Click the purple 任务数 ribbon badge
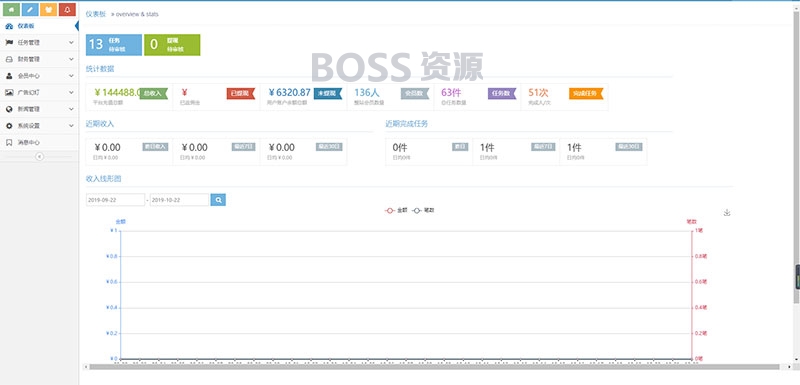The width and height of the screenshot is (800, 385). 502,93
